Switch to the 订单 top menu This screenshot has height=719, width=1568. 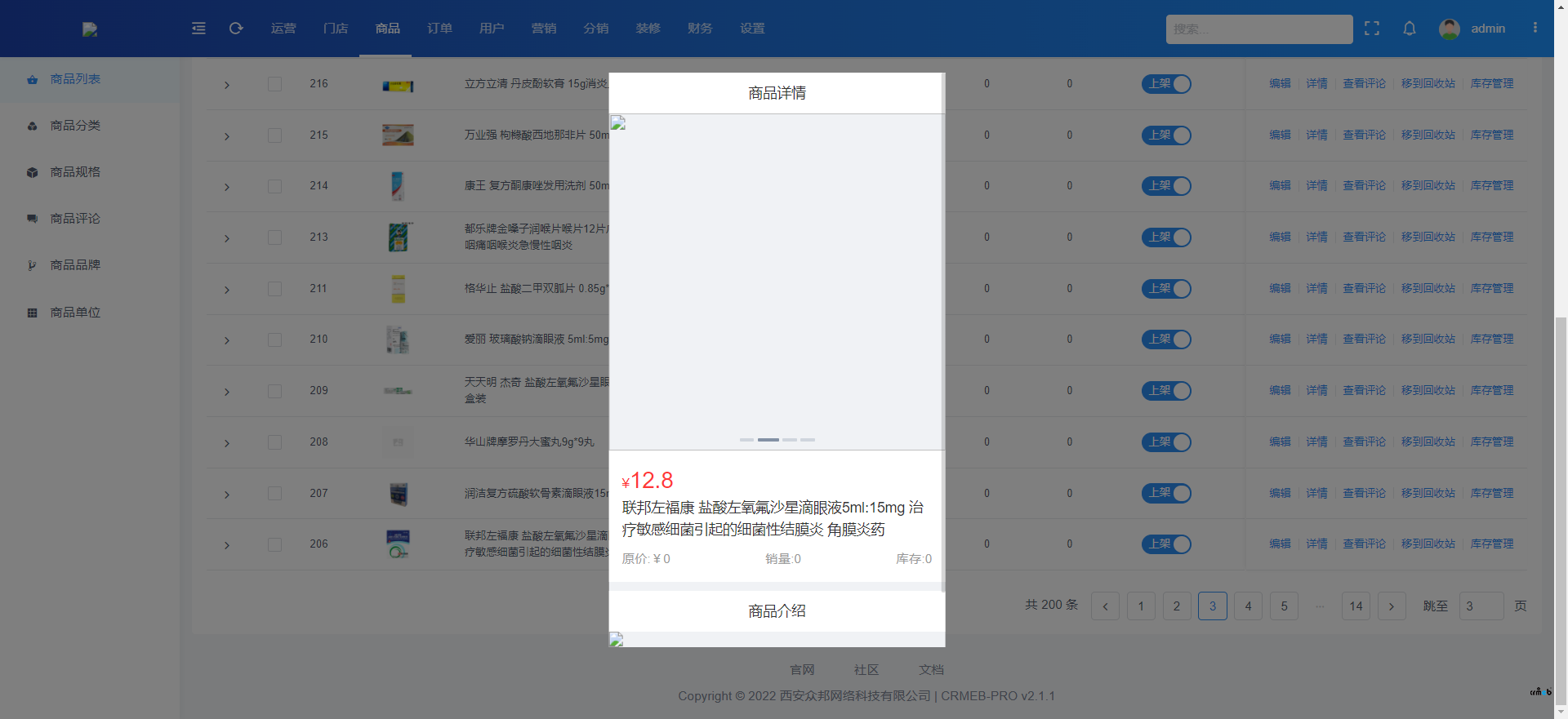pos(439,29)
